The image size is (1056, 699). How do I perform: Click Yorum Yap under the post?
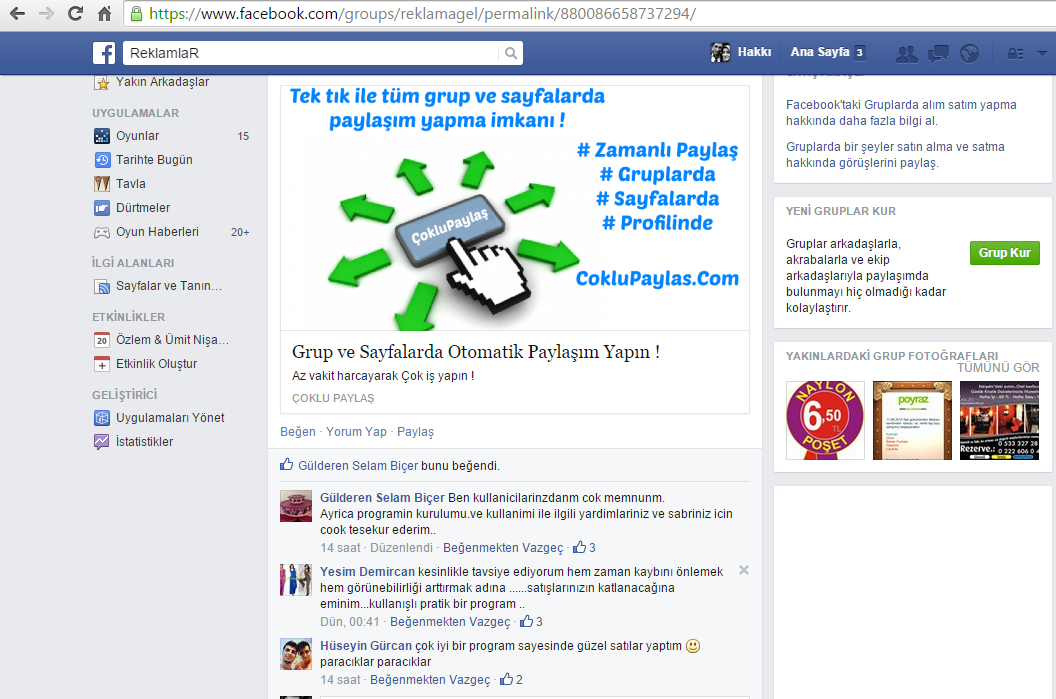click(x=356, y=432)
